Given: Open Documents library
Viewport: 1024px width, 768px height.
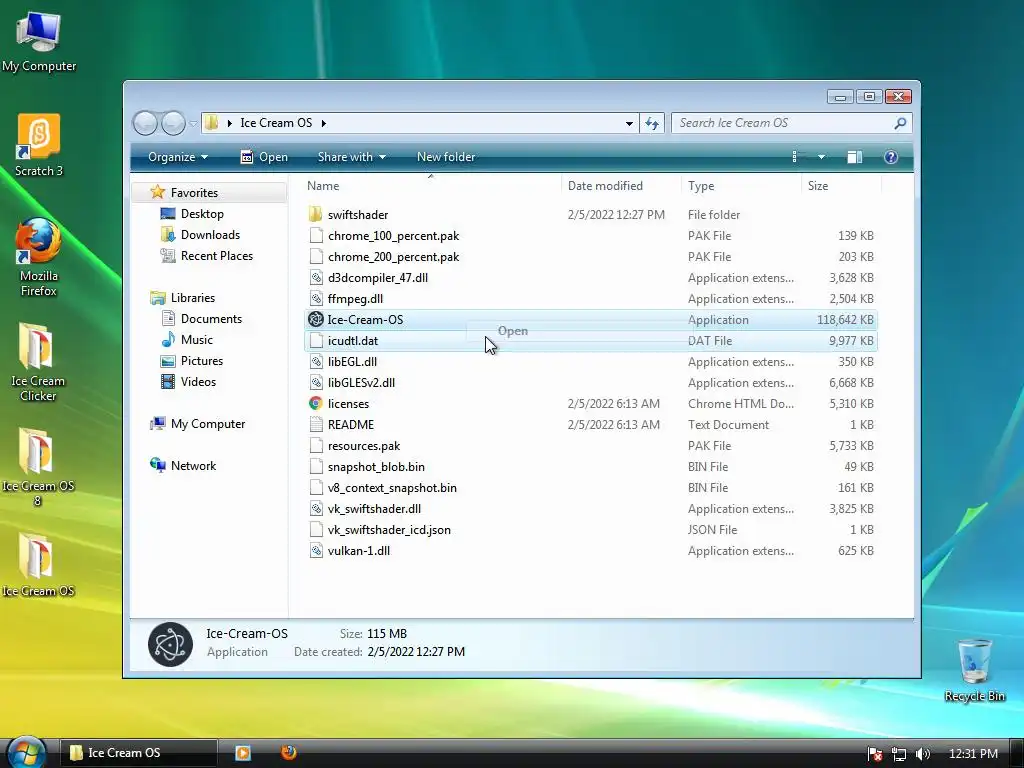Looking at the screenshot, I should [x=211, y=319].
